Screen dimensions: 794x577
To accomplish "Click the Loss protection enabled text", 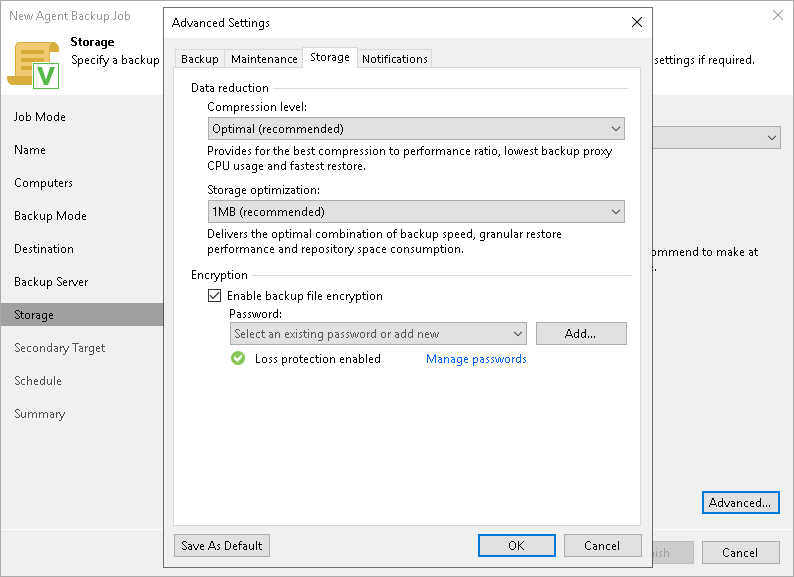I will pyautogui.click(x=317, y=359).
